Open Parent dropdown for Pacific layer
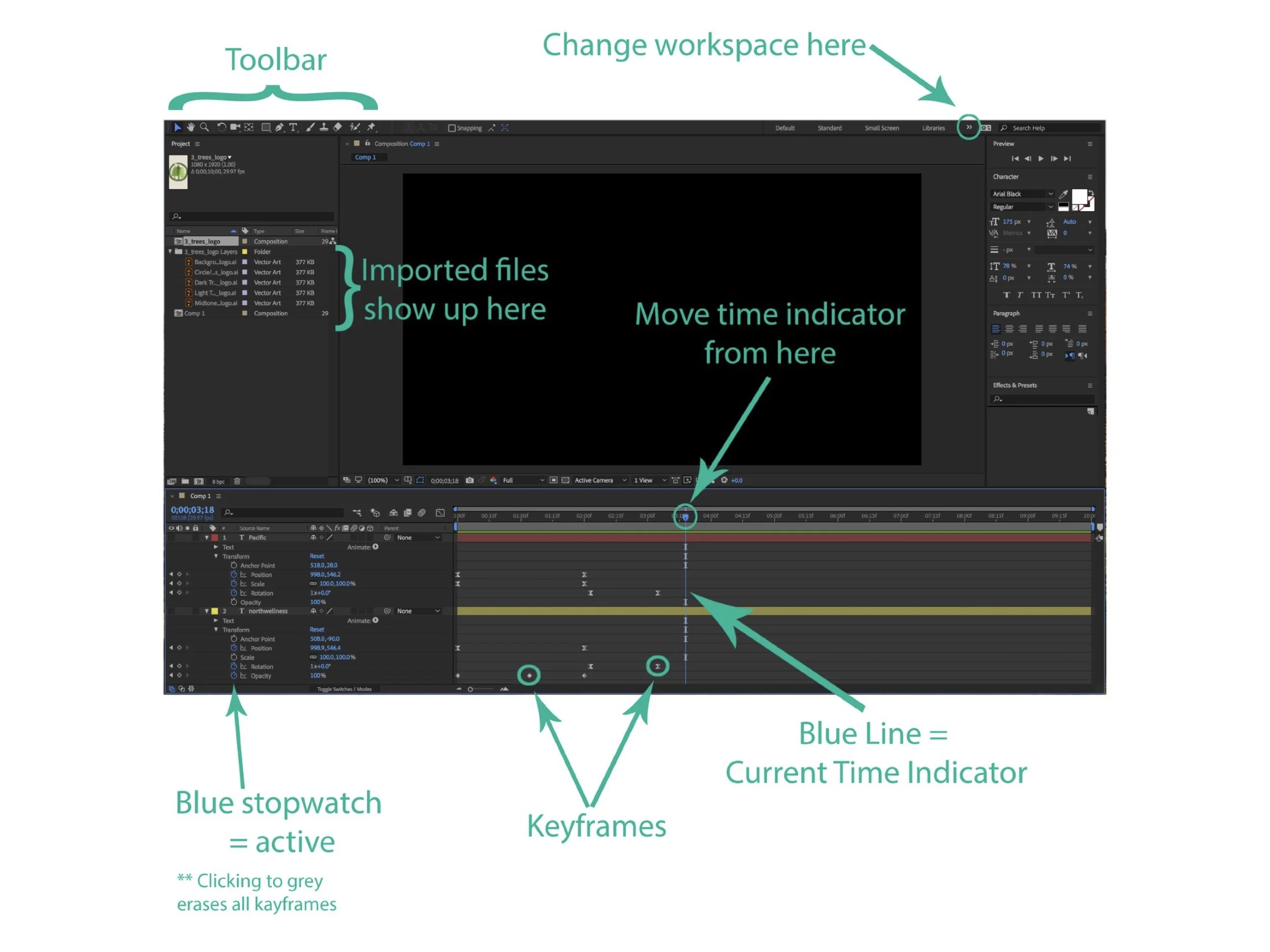This screenshot has width=1270, height=952. click(x=419, y=538)
